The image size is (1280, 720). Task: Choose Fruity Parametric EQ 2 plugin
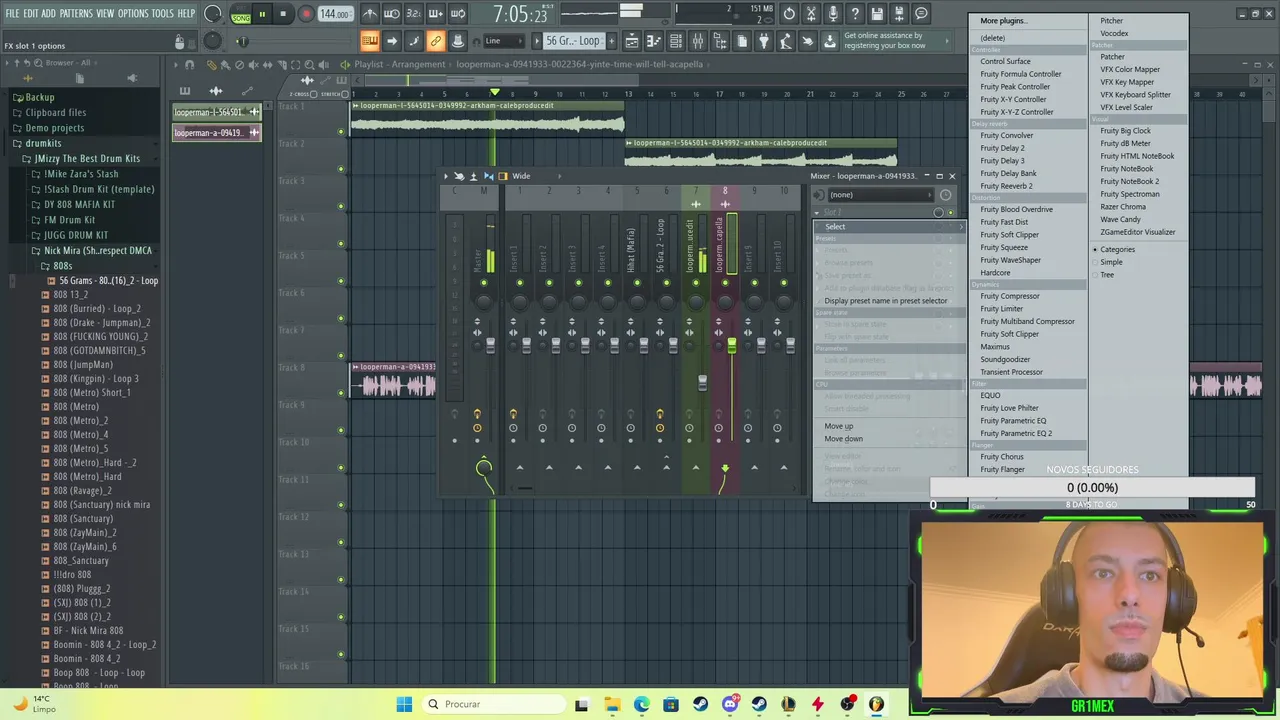pos(1016,433)
